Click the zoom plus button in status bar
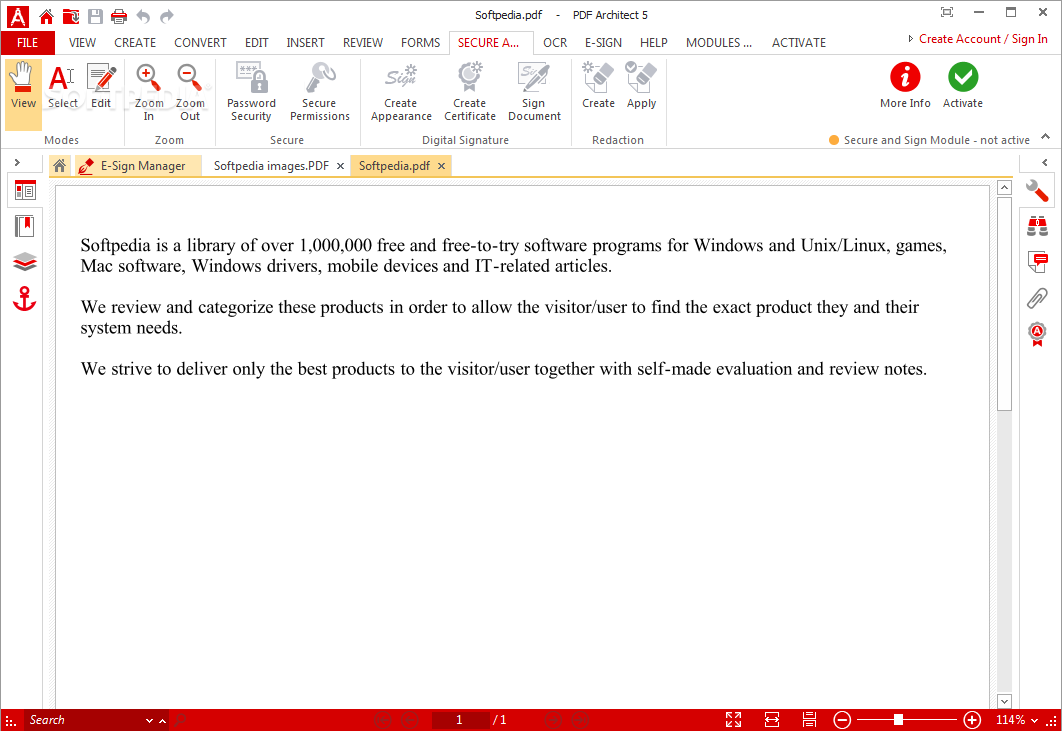Viewport: 1062px width, 731px height. (x=972, y=719)
